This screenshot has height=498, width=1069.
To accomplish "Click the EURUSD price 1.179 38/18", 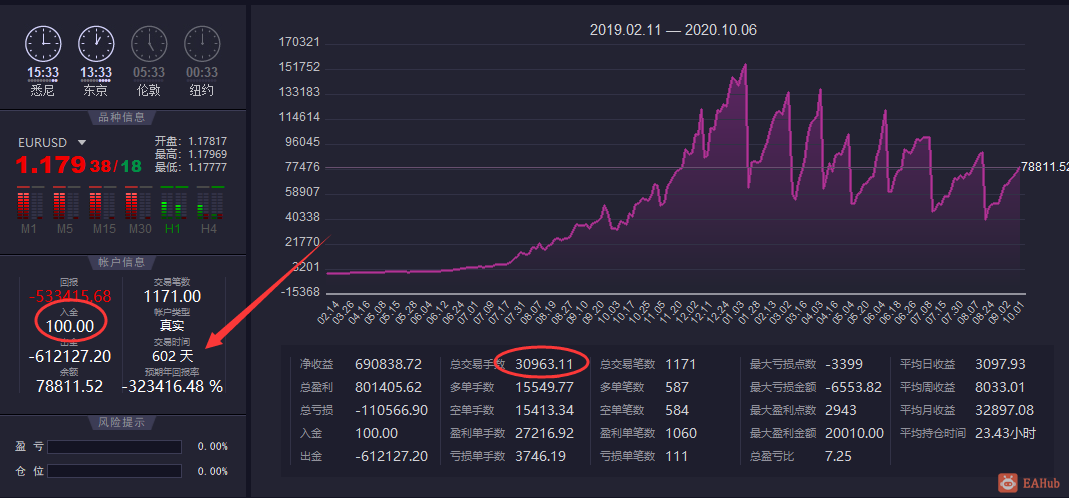I will tap(78, 164).
